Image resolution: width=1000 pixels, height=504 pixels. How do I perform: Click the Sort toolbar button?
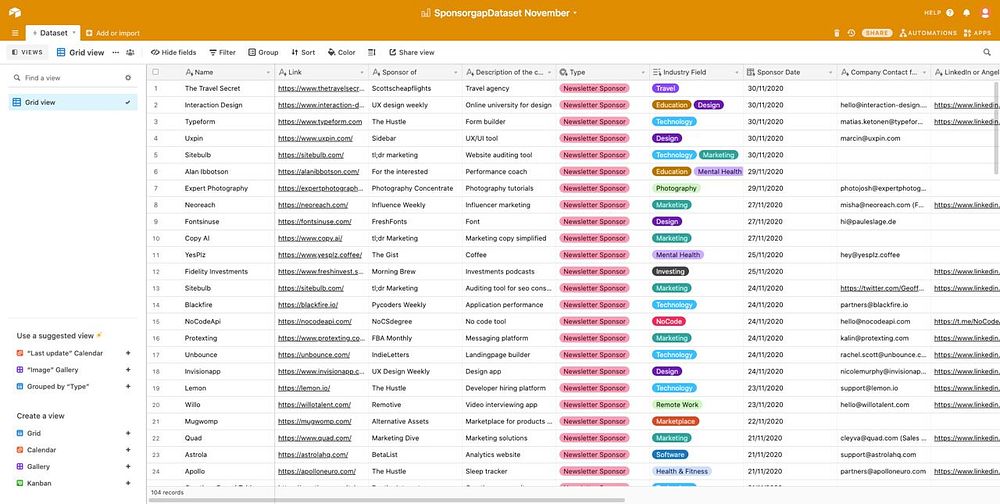303,52
